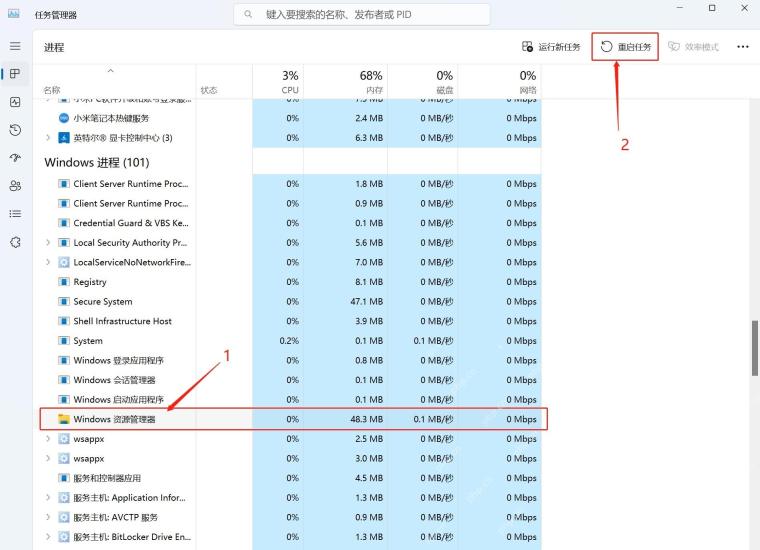Click 48.3 MB memory value of Windows 资源管理器
This screenshot has height=550, width=760.
tap(366, 419)
